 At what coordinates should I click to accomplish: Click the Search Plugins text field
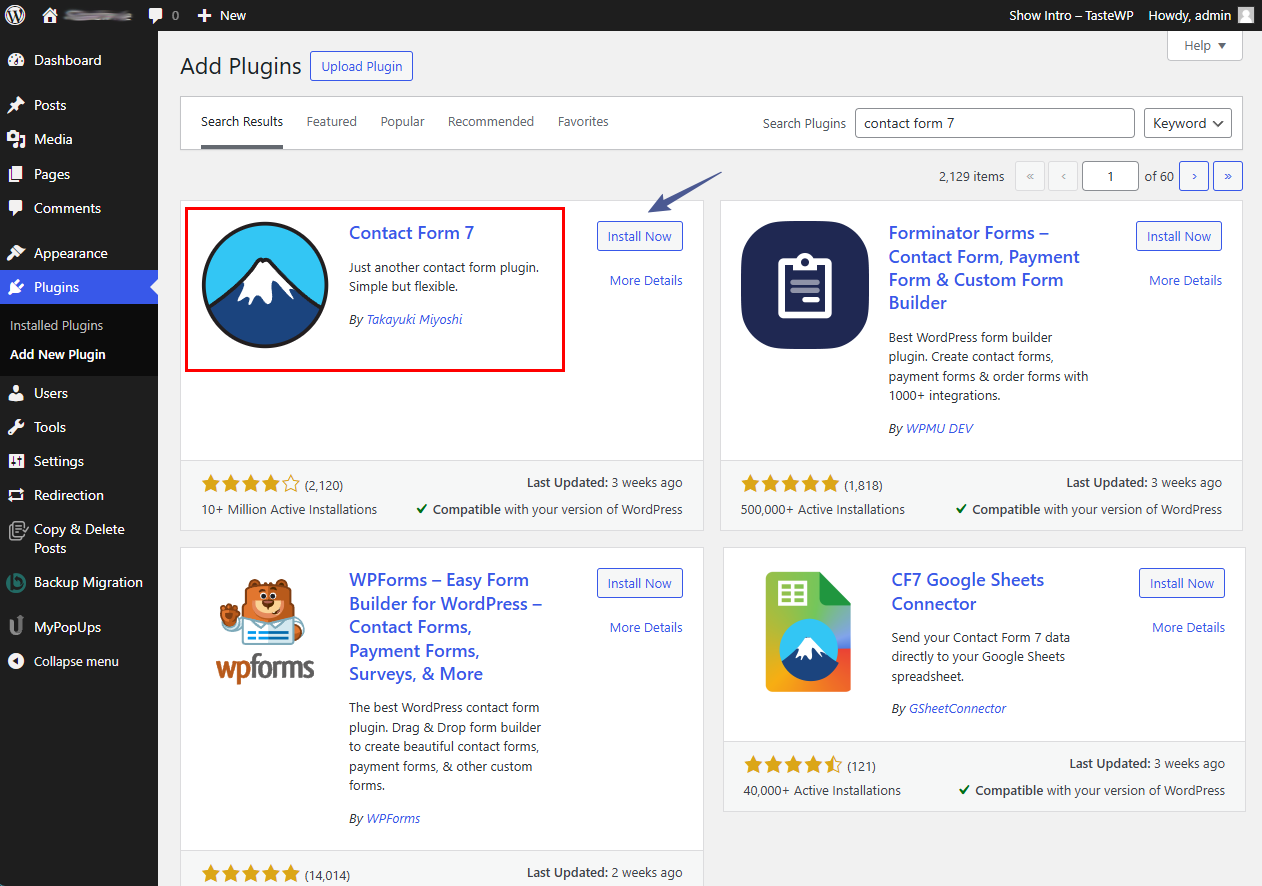click(994, 123)
